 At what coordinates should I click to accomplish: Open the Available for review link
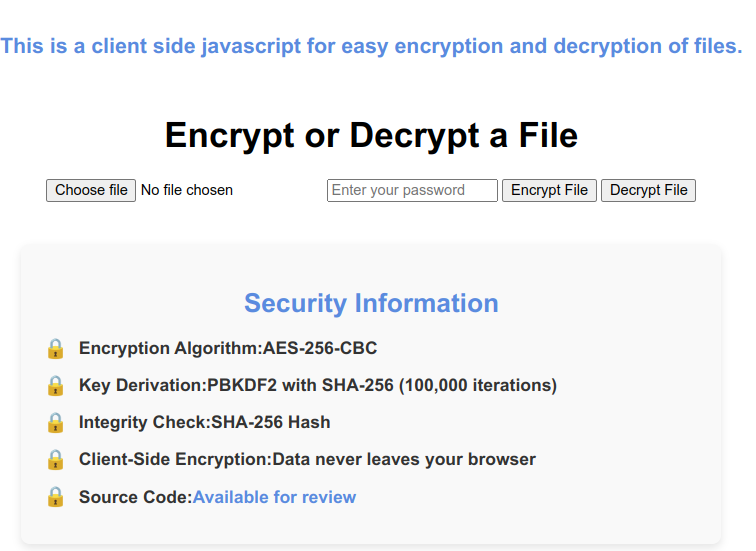pyautogui.click(x=274, y=497)
